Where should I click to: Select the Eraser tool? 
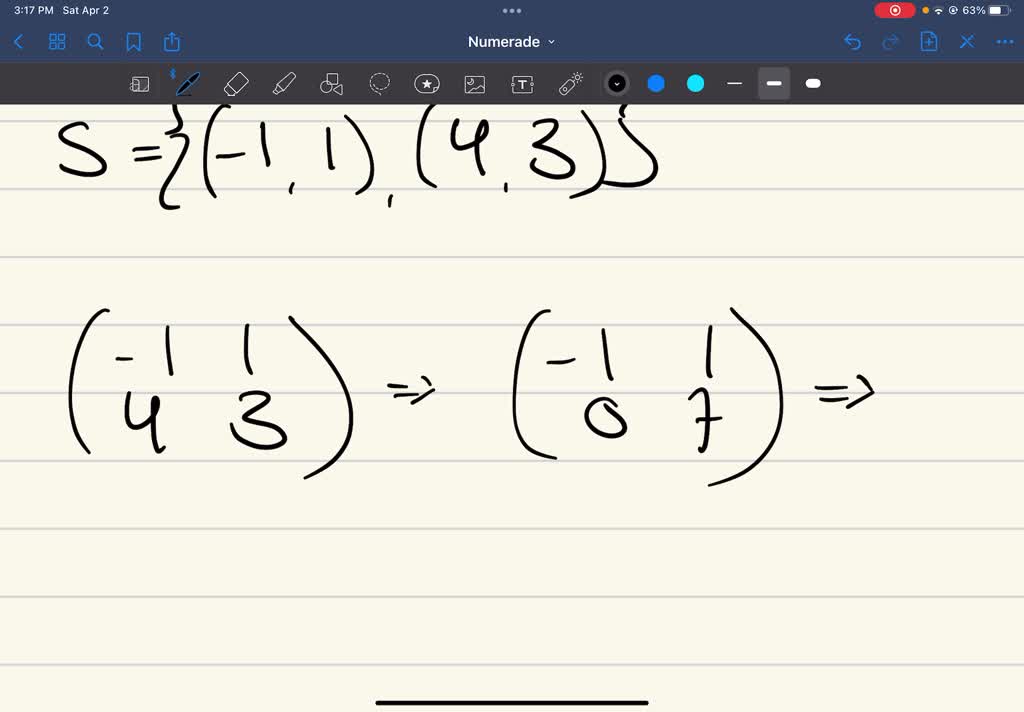pyautogui.click(x=237, y=83)
